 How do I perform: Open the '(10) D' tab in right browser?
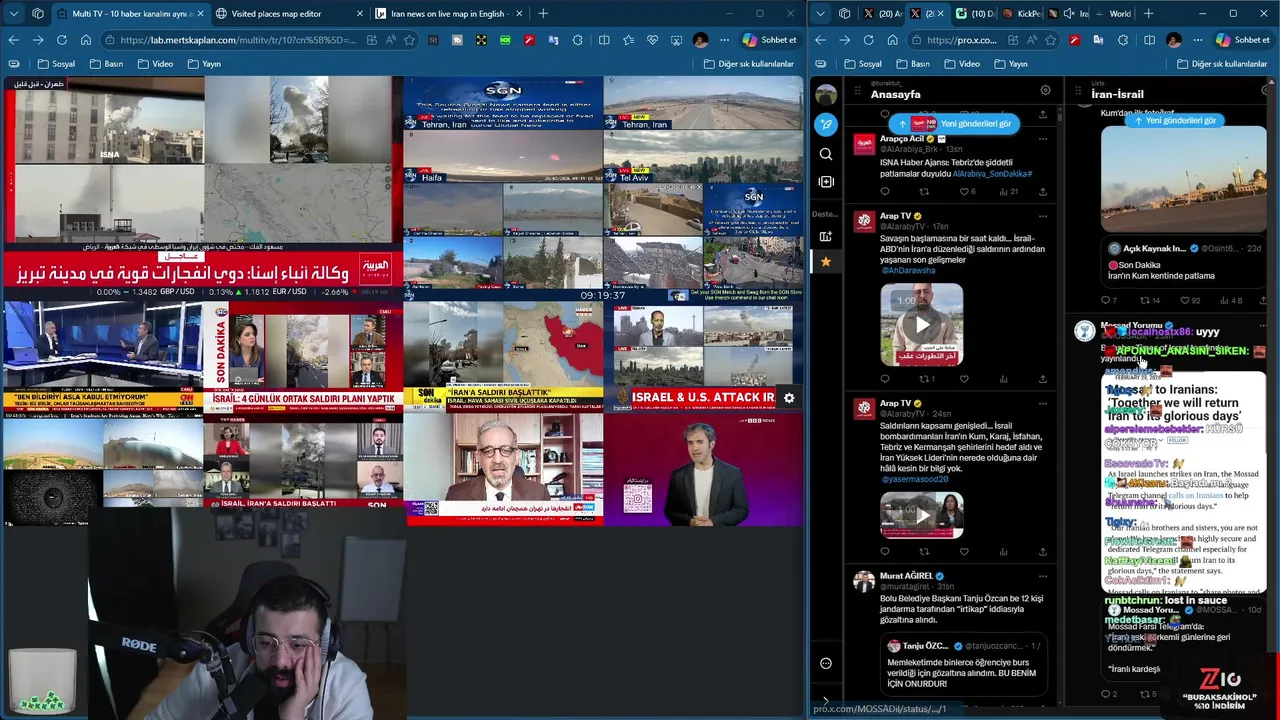pos(975,14)
